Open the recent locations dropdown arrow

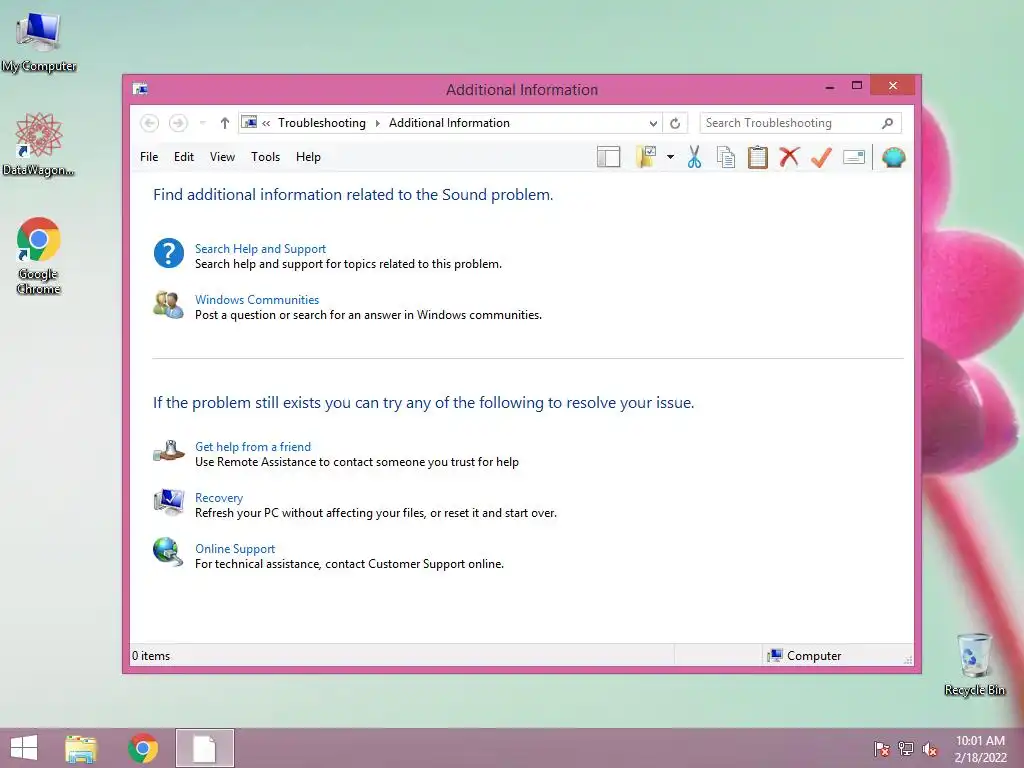pos(202,123)
